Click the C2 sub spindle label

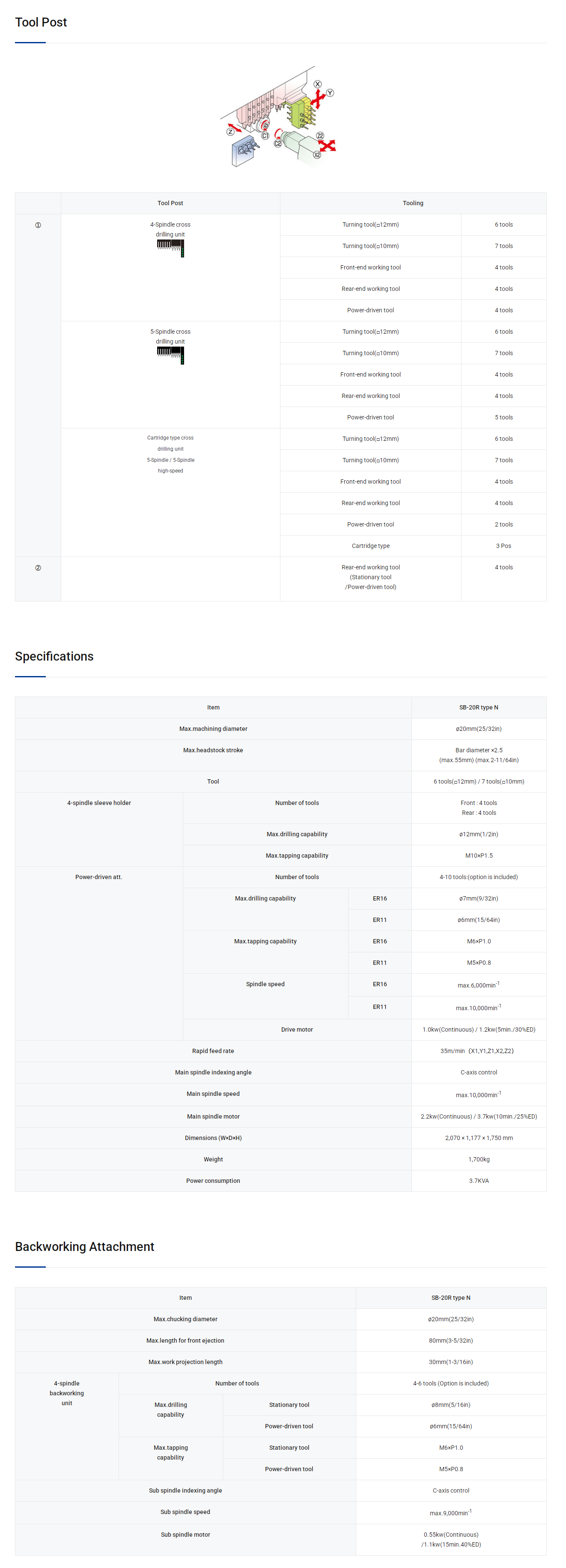click(277, 143)
